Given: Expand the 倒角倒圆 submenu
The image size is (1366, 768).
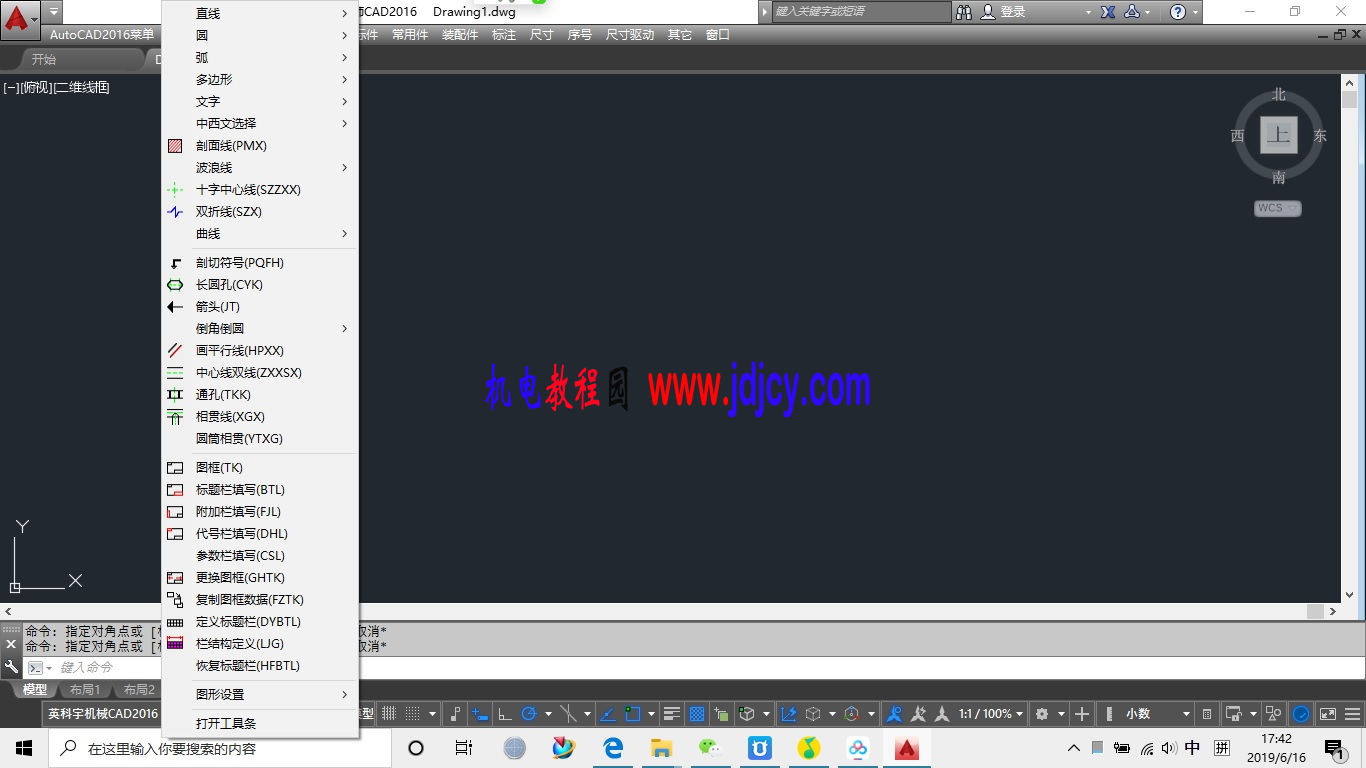Looking at the screenshot, I should [260, 328].
